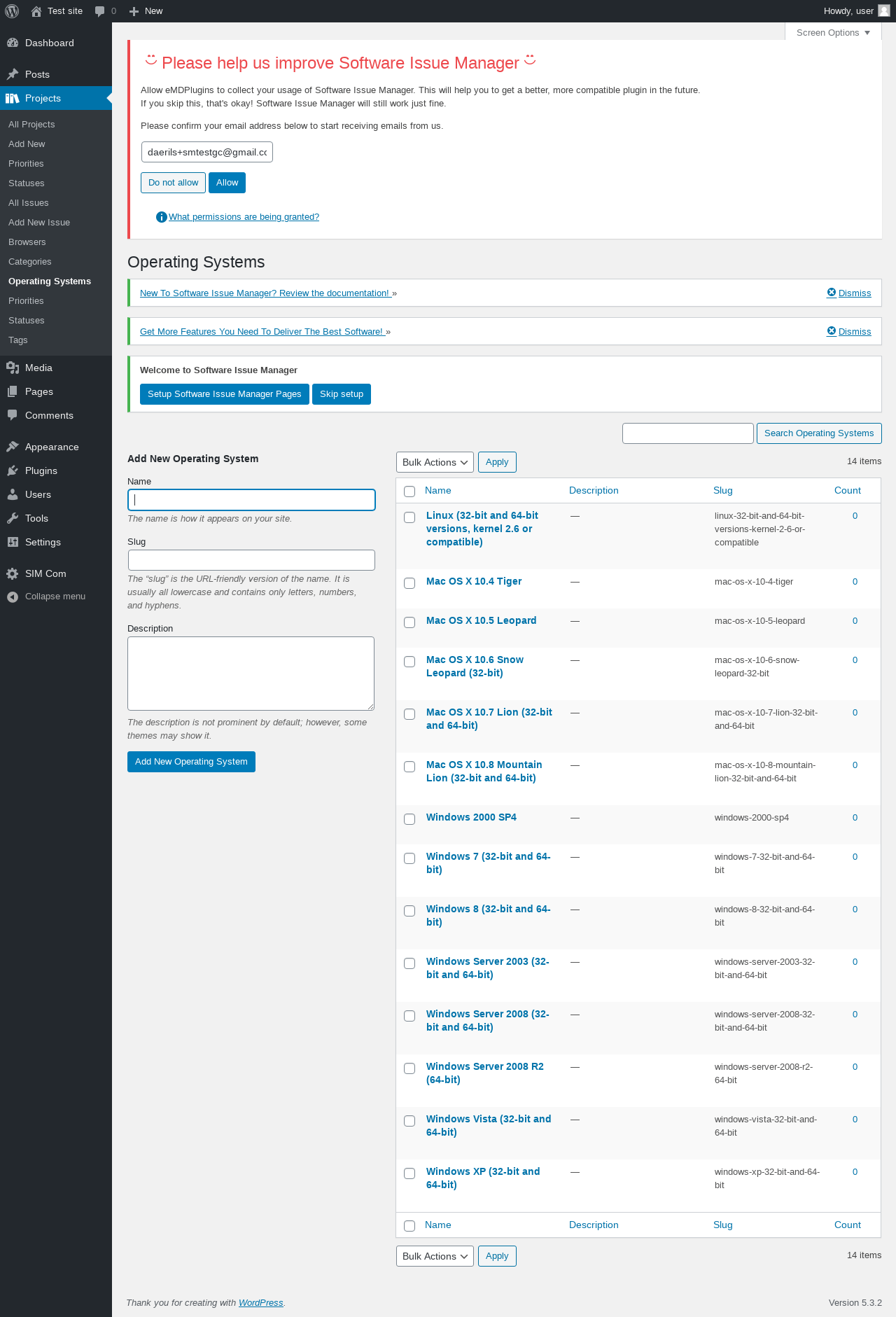Open Dashboard via its gauge icon

(13, 43)
